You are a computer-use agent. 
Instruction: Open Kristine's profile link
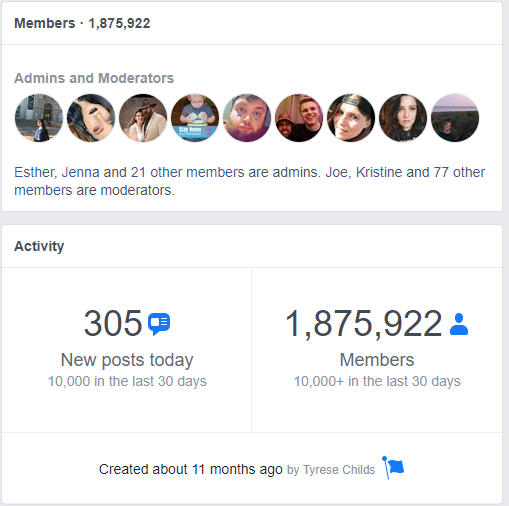click(x=379, y=172)
